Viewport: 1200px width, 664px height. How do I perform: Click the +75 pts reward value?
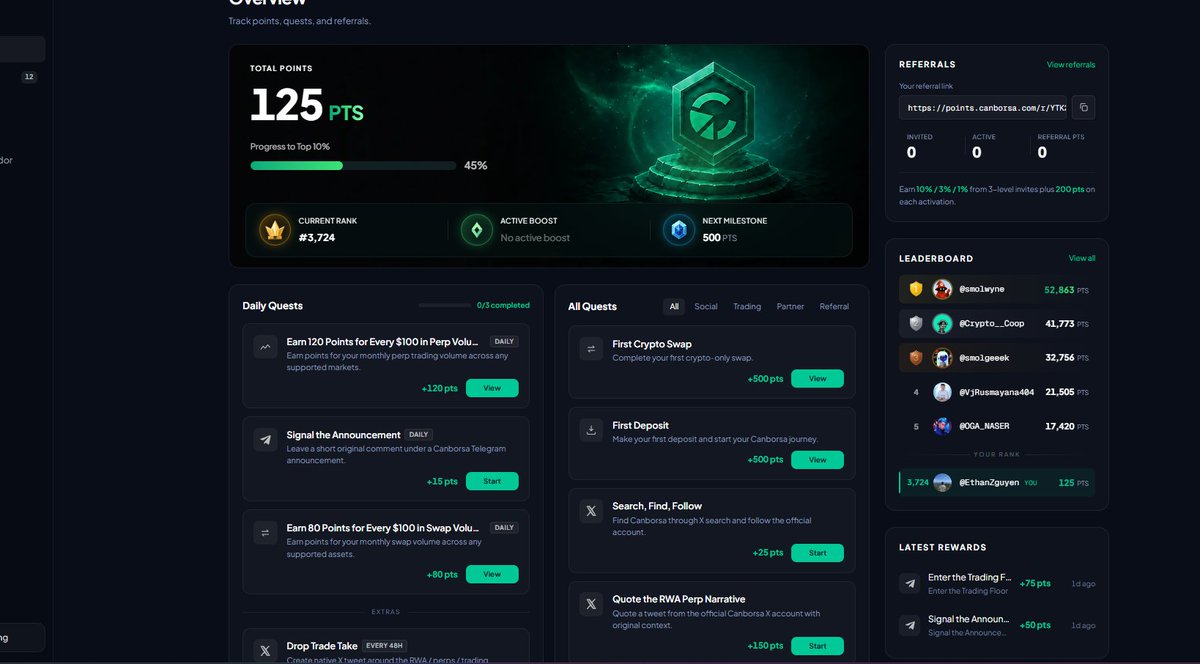pos(1035,583)
